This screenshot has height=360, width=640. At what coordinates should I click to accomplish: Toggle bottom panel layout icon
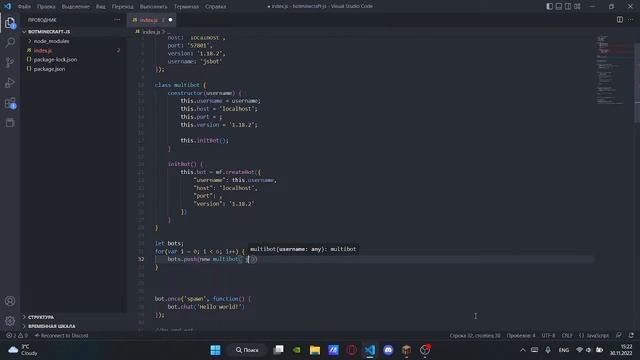[x=559, y=6]
